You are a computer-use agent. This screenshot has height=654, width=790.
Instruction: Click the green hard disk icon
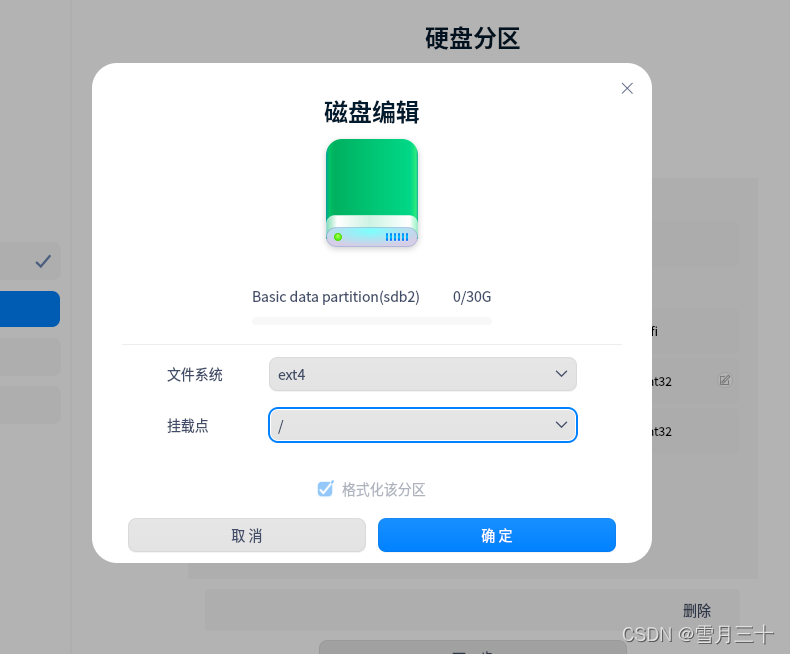tap(372, 193)
